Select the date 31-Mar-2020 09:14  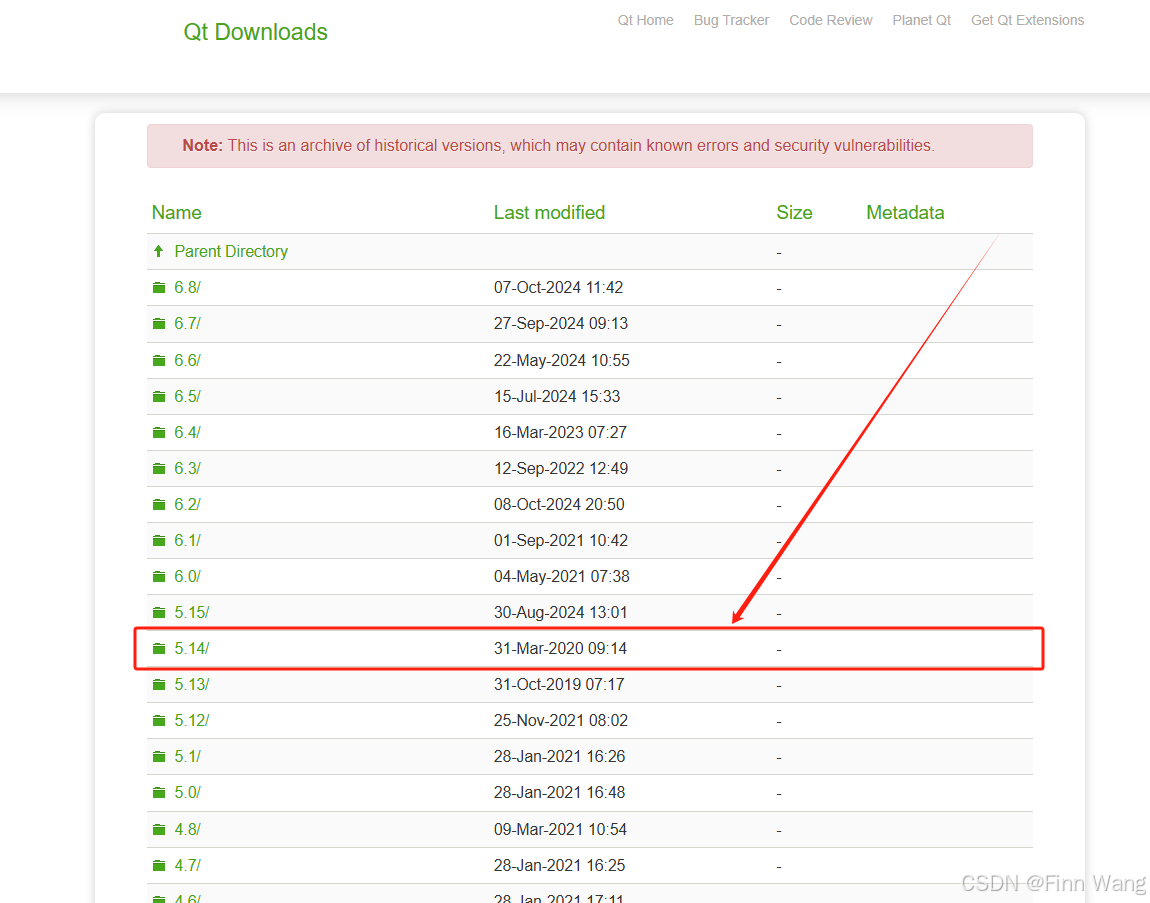pos(560,648)
